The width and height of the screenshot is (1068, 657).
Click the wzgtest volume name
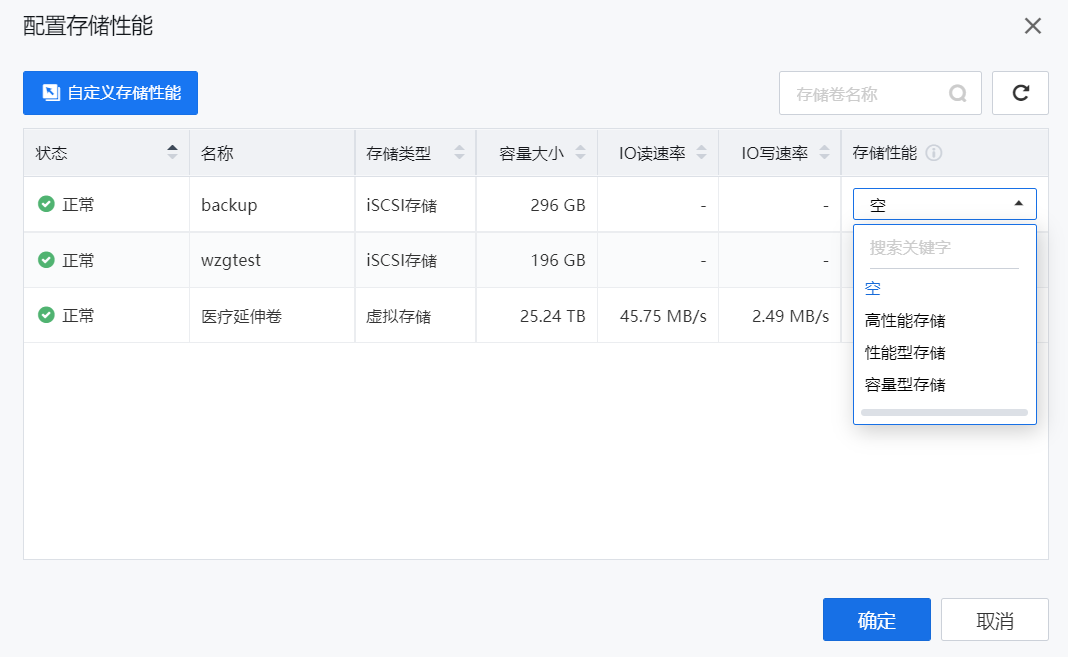[x=231, y=260]
